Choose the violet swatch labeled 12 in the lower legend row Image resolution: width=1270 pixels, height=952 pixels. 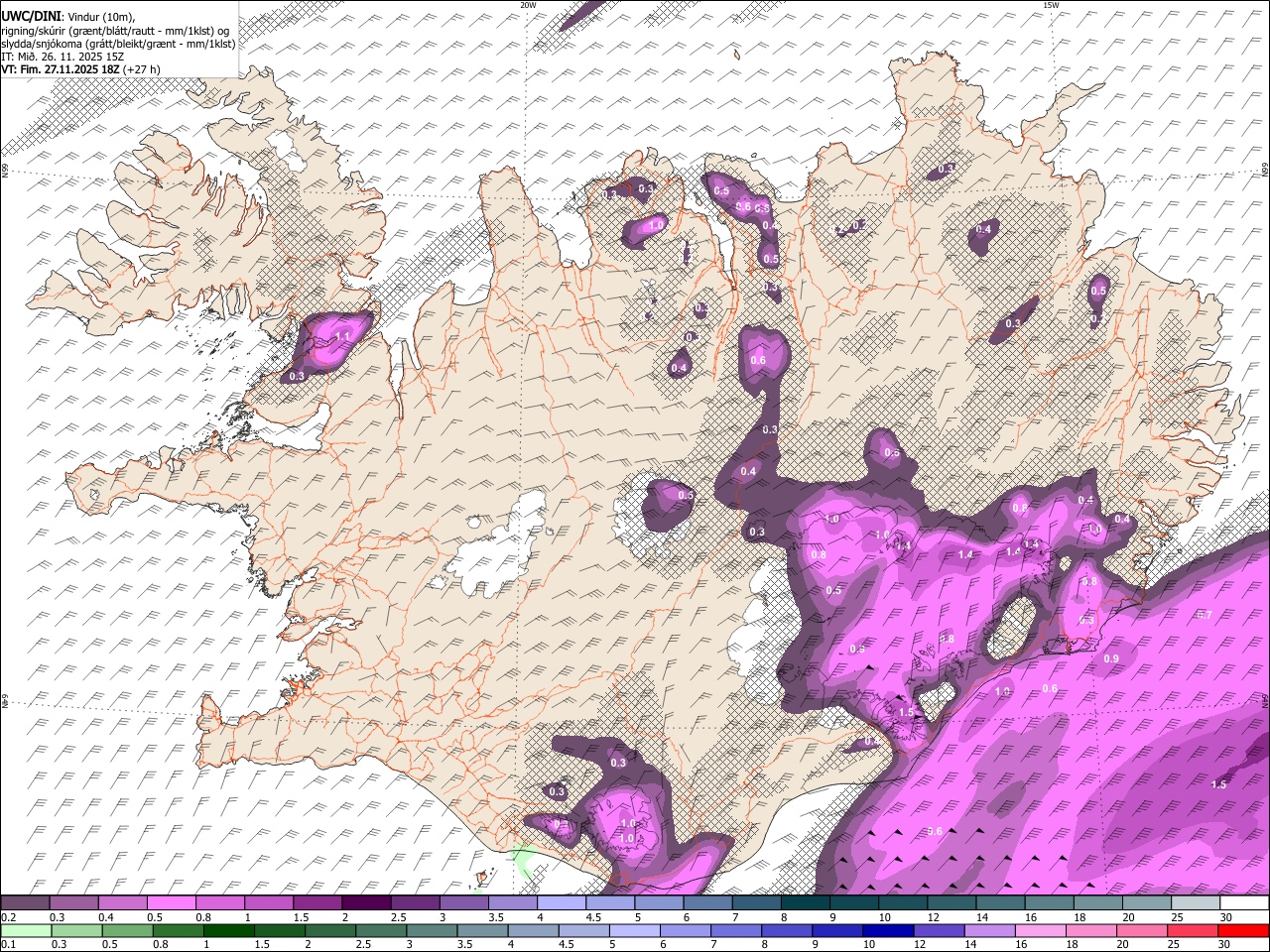coord(939,930)
